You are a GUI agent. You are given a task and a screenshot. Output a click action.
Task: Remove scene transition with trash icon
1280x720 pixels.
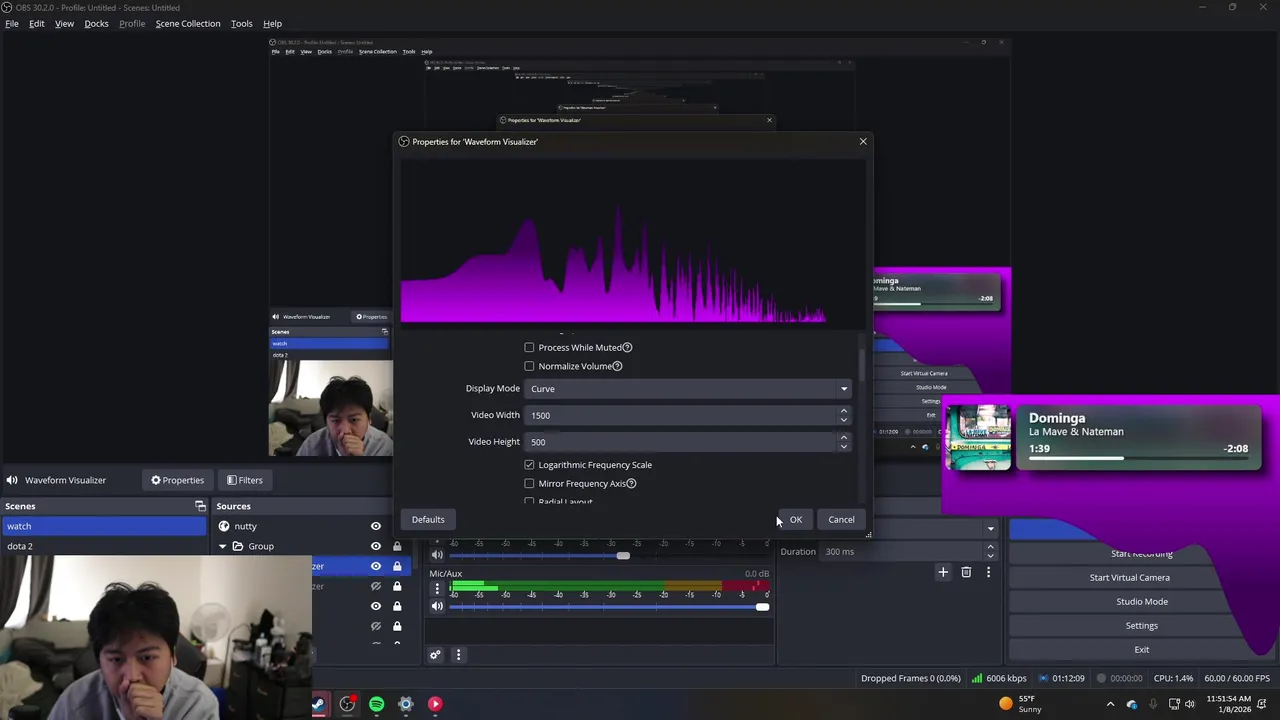(966, 572)
